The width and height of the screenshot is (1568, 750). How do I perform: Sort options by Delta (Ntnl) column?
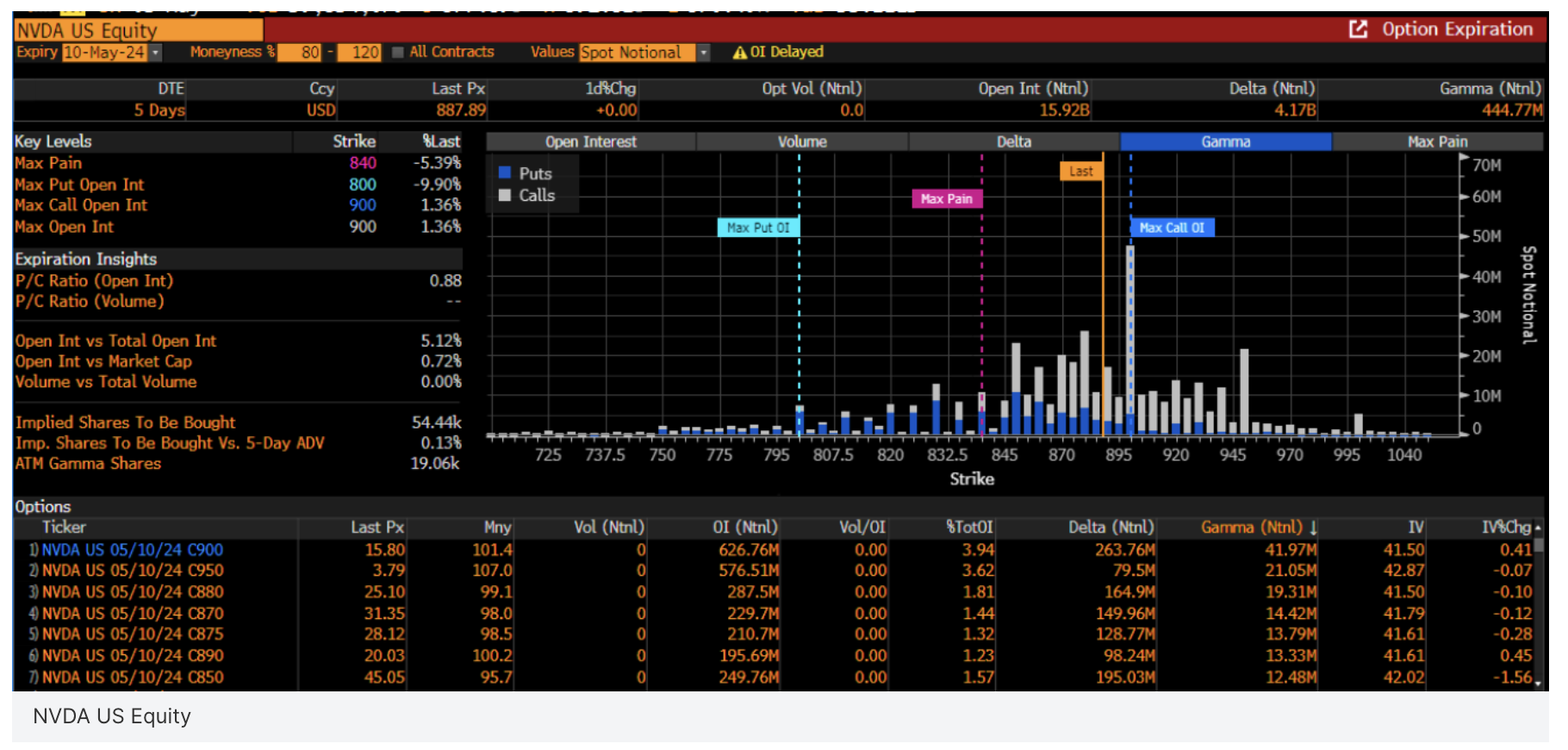click(x=1111, y=528)
